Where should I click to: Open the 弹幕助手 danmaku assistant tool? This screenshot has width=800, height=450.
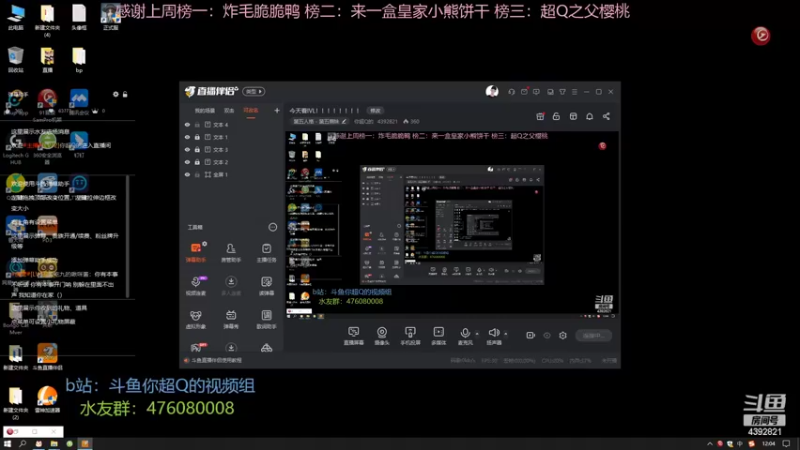(195, 252)
